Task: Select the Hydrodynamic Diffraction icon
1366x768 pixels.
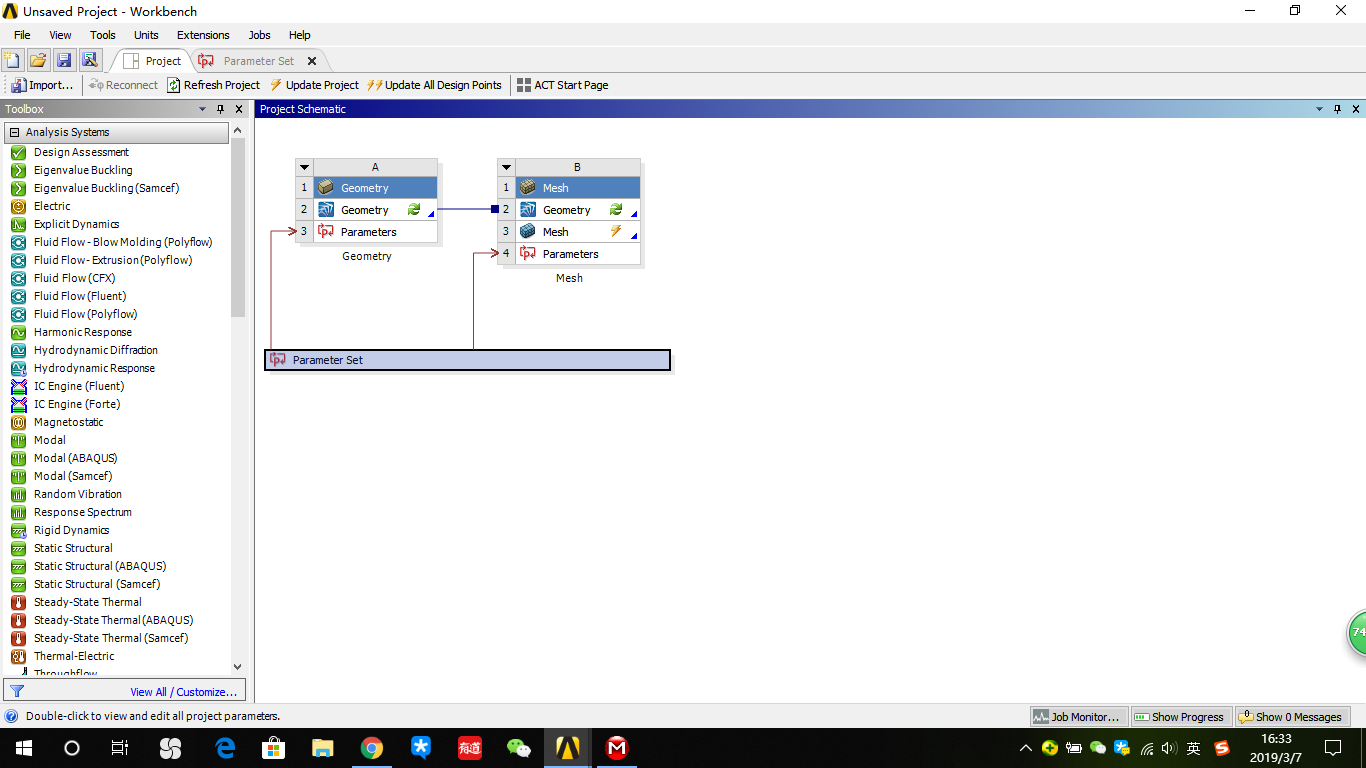Action: point(18,350)
